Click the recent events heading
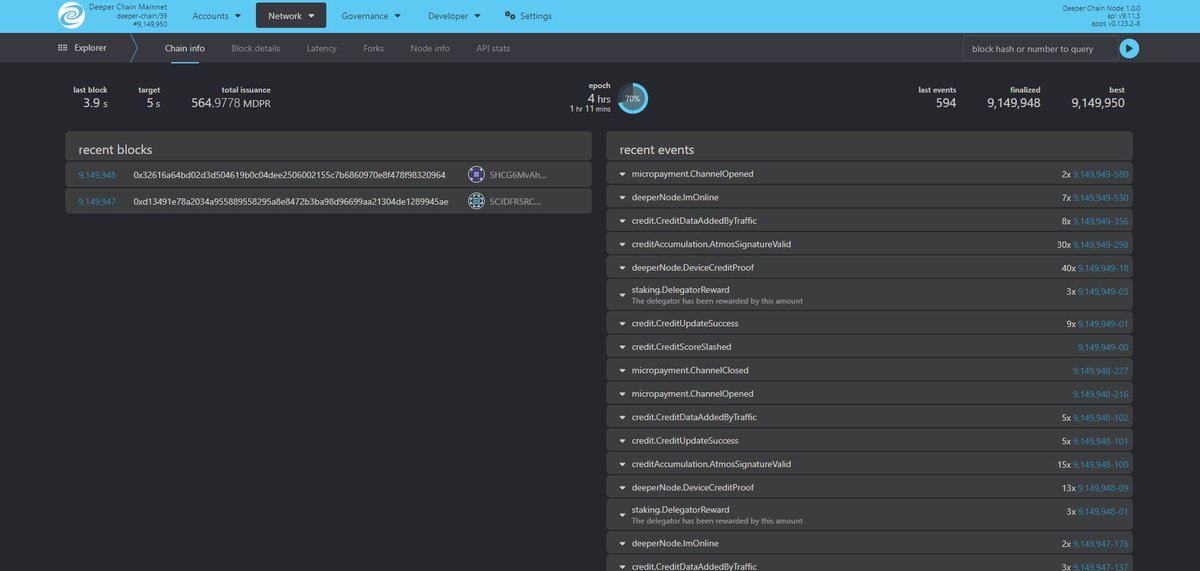 (657, 149)
